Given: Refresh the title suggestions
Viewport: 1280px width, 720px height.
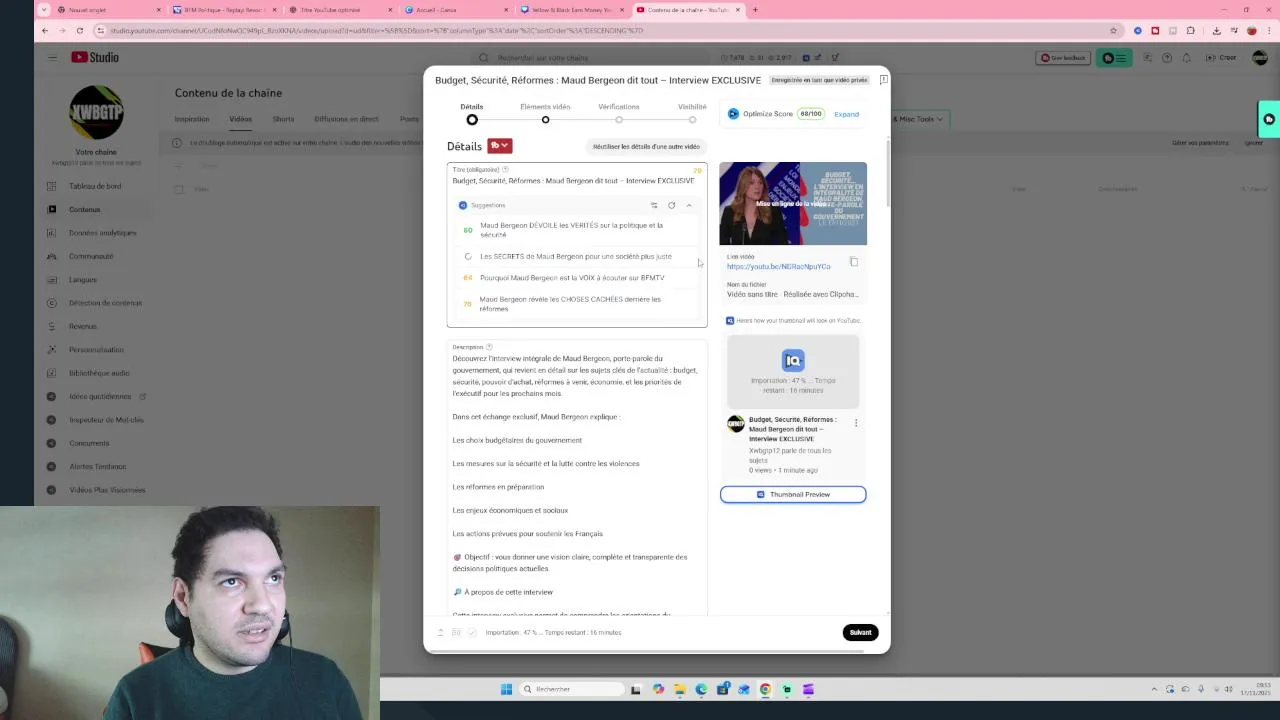Looking at the screenshot, I should tap(671, 205).
